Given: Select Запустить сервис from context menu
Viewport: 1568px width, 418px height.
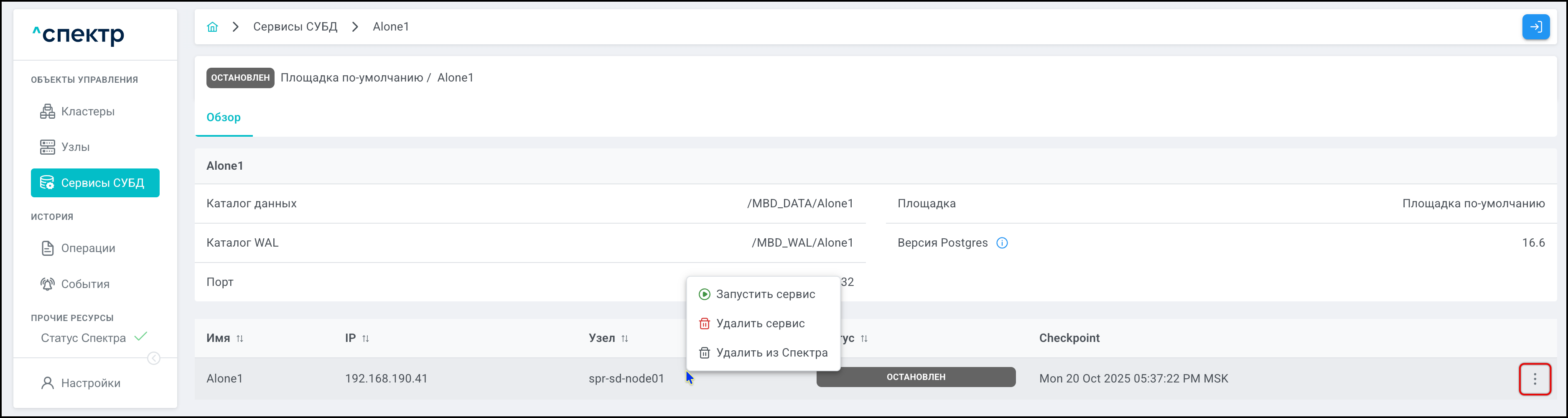Looking at the screenshot, I should click(764, 295).
